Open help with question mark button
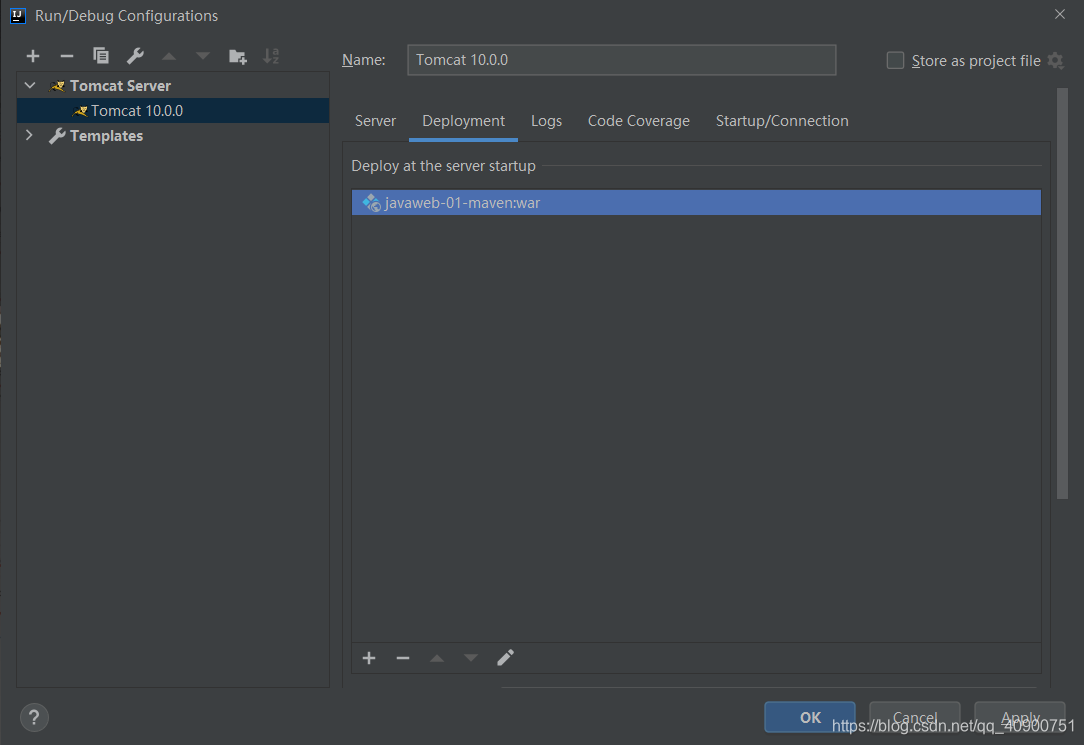The width and height of the screenshot is (1084, 745). [x=35, y=717]
